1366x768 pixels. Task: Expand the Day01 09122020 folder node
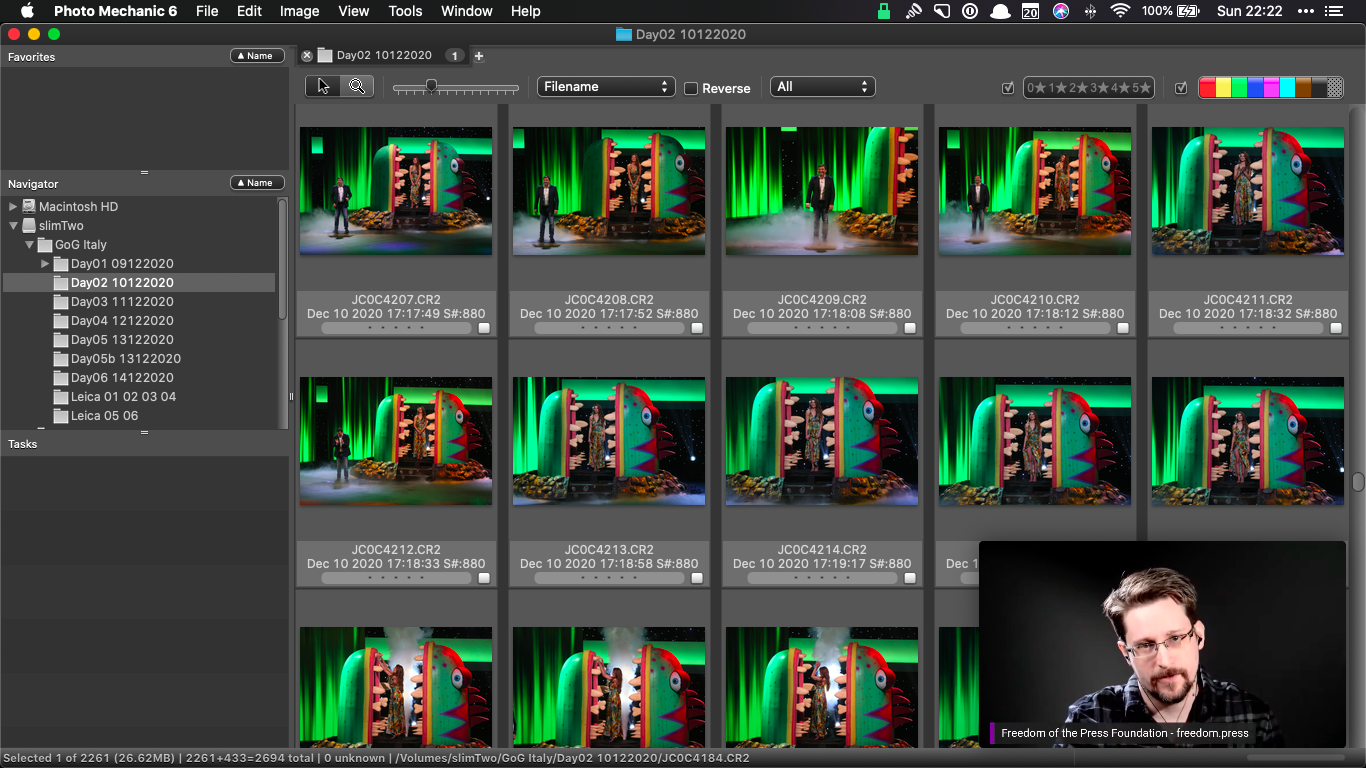click(x=45, y=263)
